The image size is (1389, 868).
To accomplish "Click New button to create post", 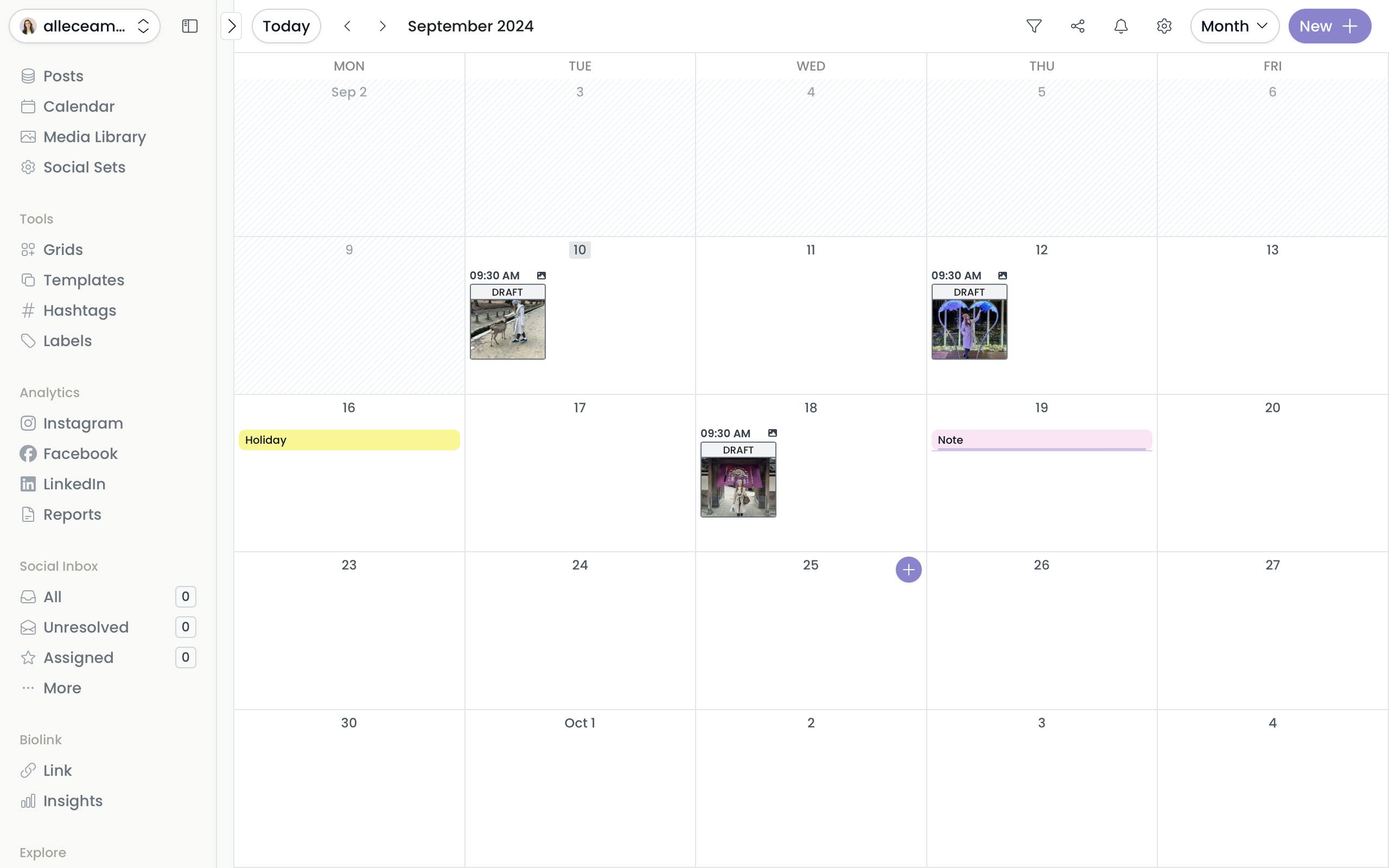I will click(1329, 25).
